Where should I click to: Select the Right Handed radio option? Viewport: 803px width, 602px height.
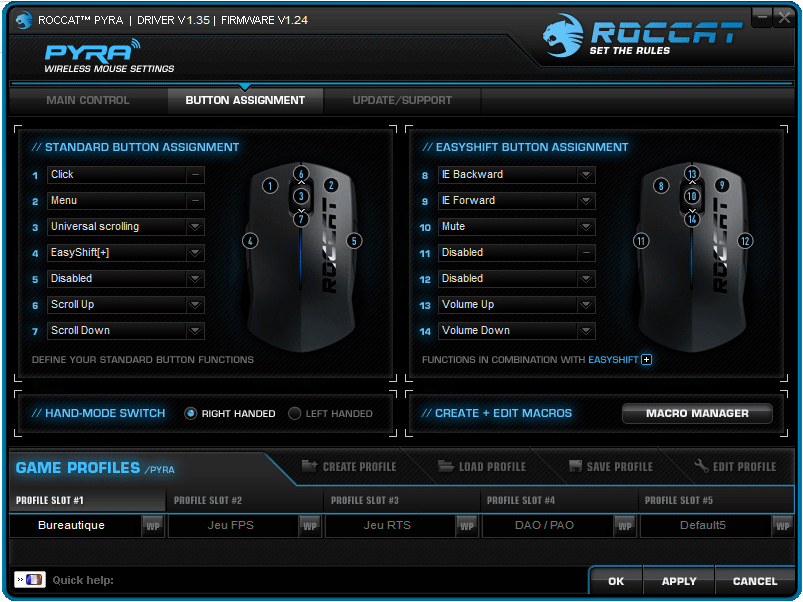(191, 413)
